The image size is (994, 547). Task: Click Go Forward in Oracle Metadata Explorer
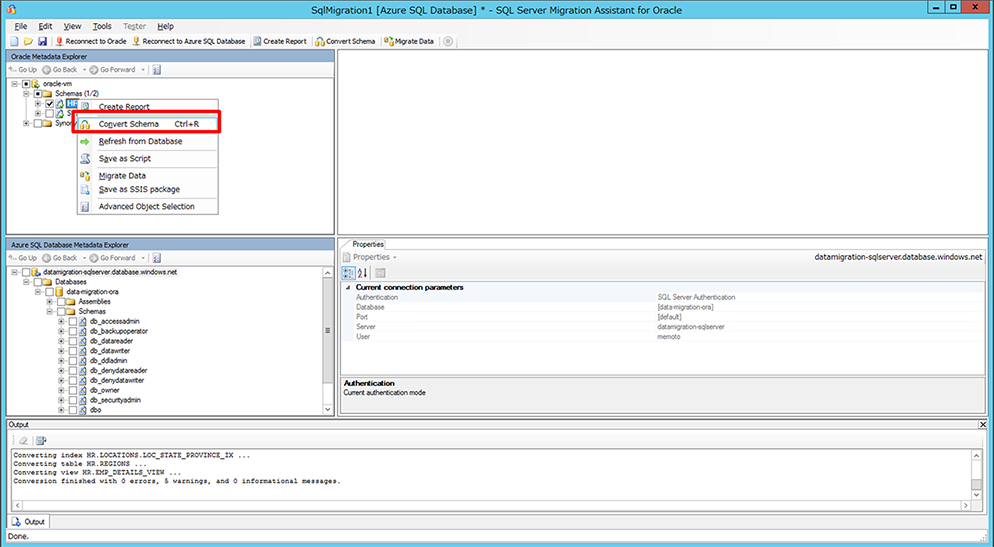[x=112, y=70]
